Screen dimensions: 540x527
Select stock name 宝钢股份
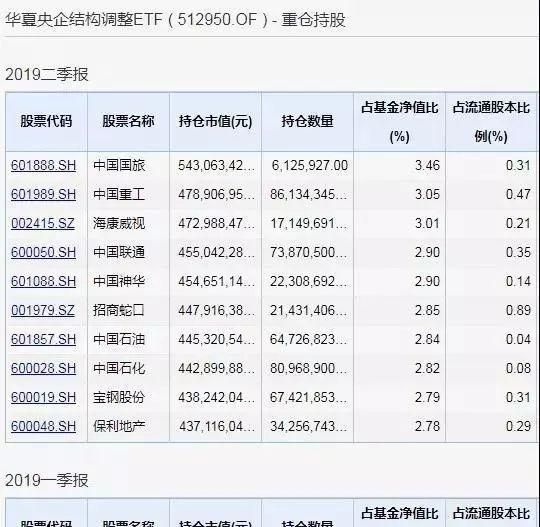click(119, 397)
